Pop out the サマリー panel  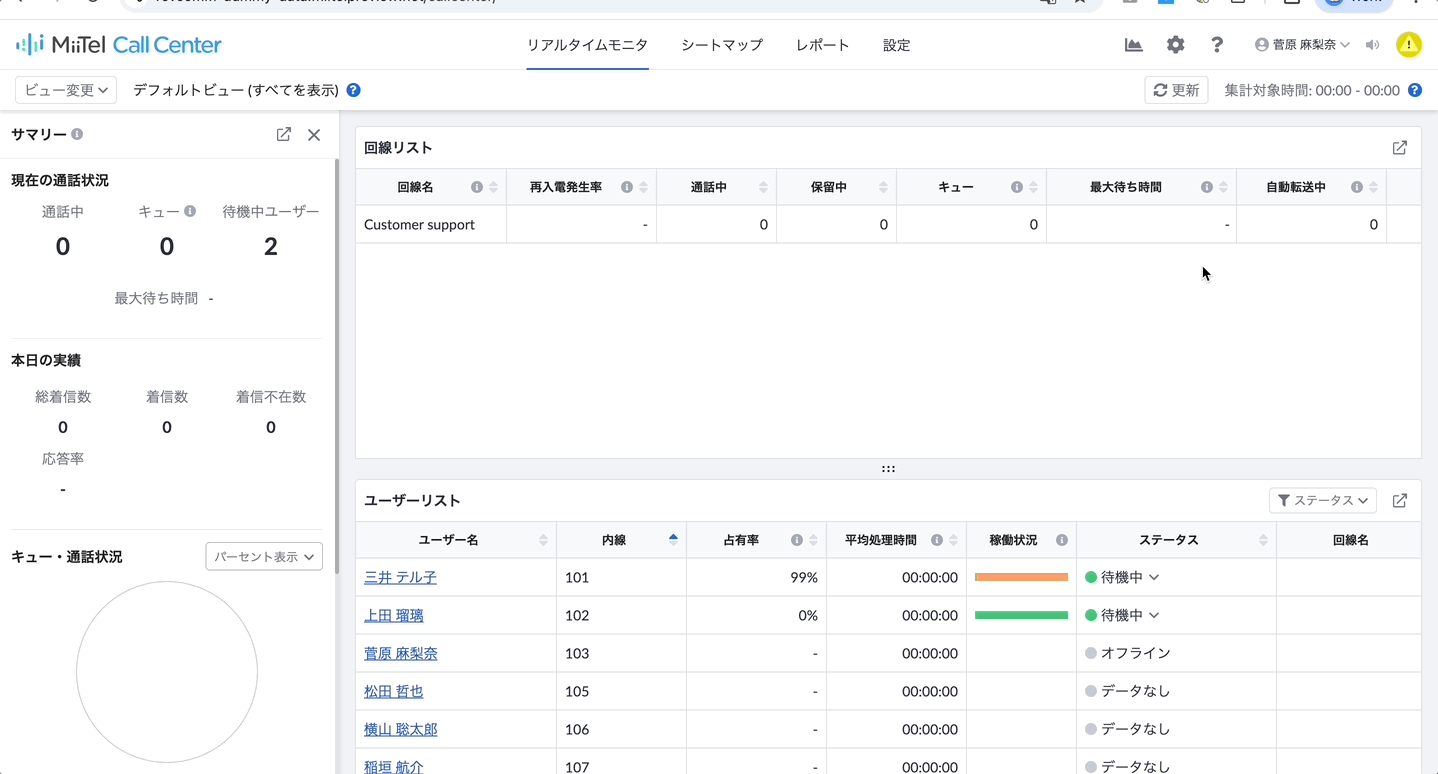click(x=284, y=134)
